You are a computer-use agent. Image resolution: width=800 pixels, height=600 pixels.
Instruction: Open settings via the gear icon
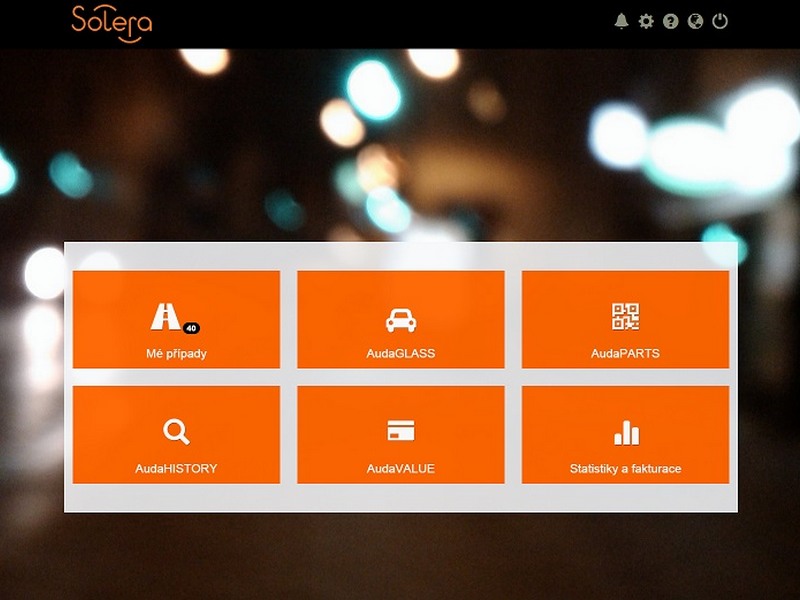point(646,21)
